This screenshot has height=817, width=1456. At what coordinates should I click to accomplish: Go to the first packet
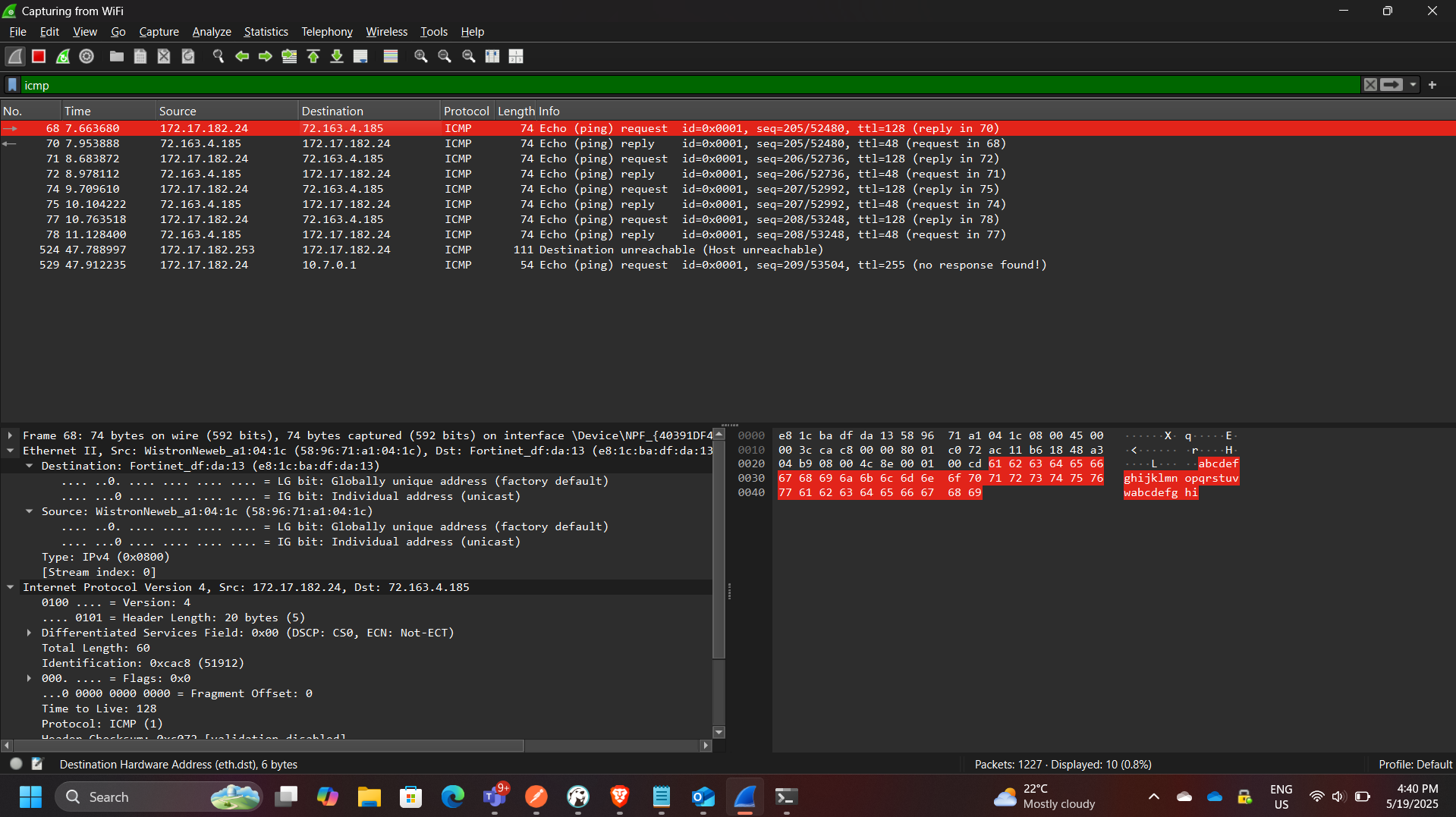[313, 56]
